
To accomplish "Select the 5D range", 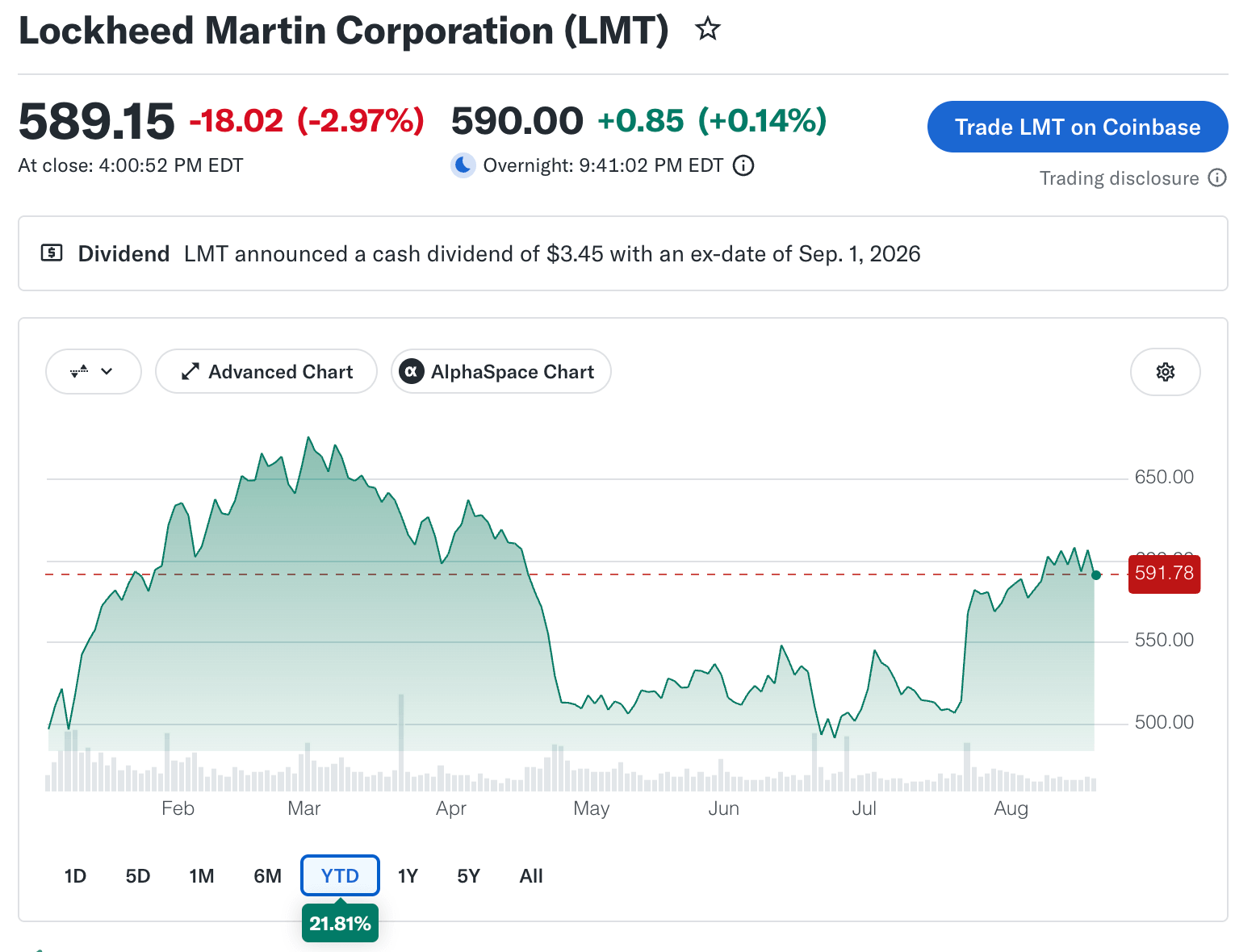I will (x=138, y=876).
